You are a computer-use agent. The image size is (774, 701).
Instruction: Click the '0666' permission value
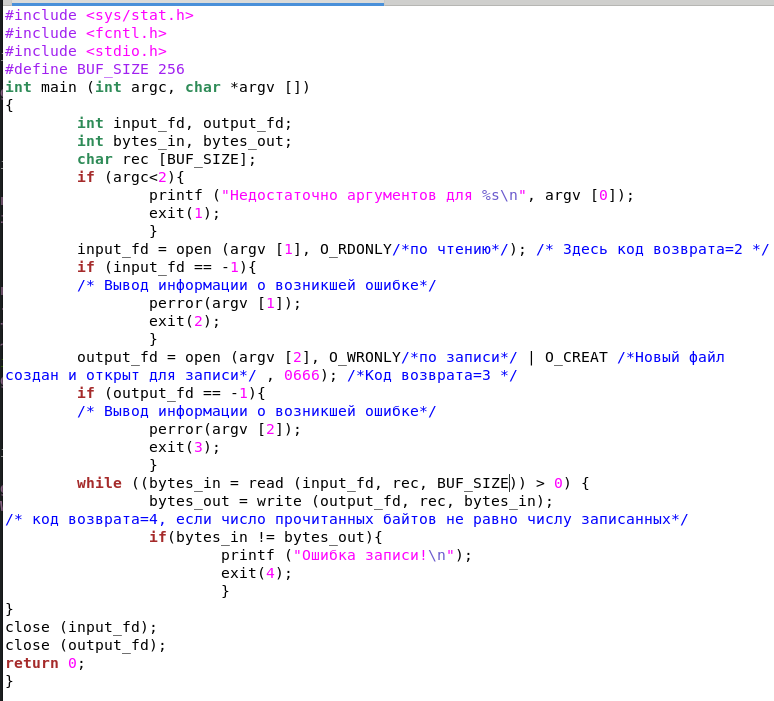click(x=302, y=375)
